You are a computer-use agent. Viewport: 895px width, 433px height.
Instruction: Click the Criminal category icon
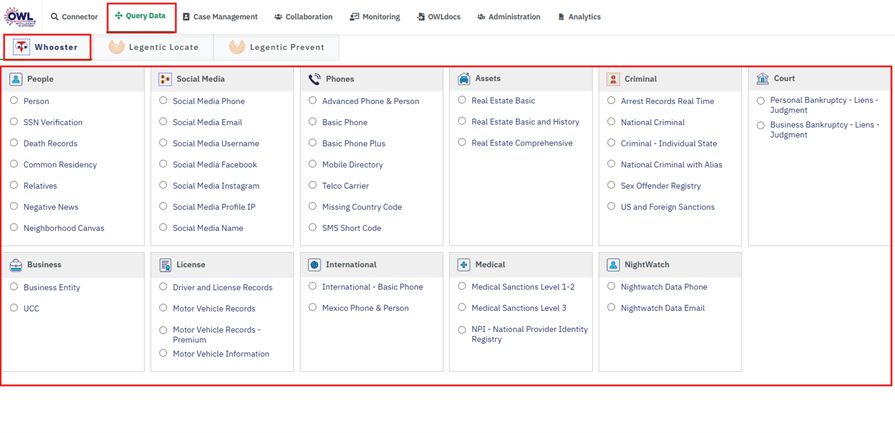(x=614, y=79)
